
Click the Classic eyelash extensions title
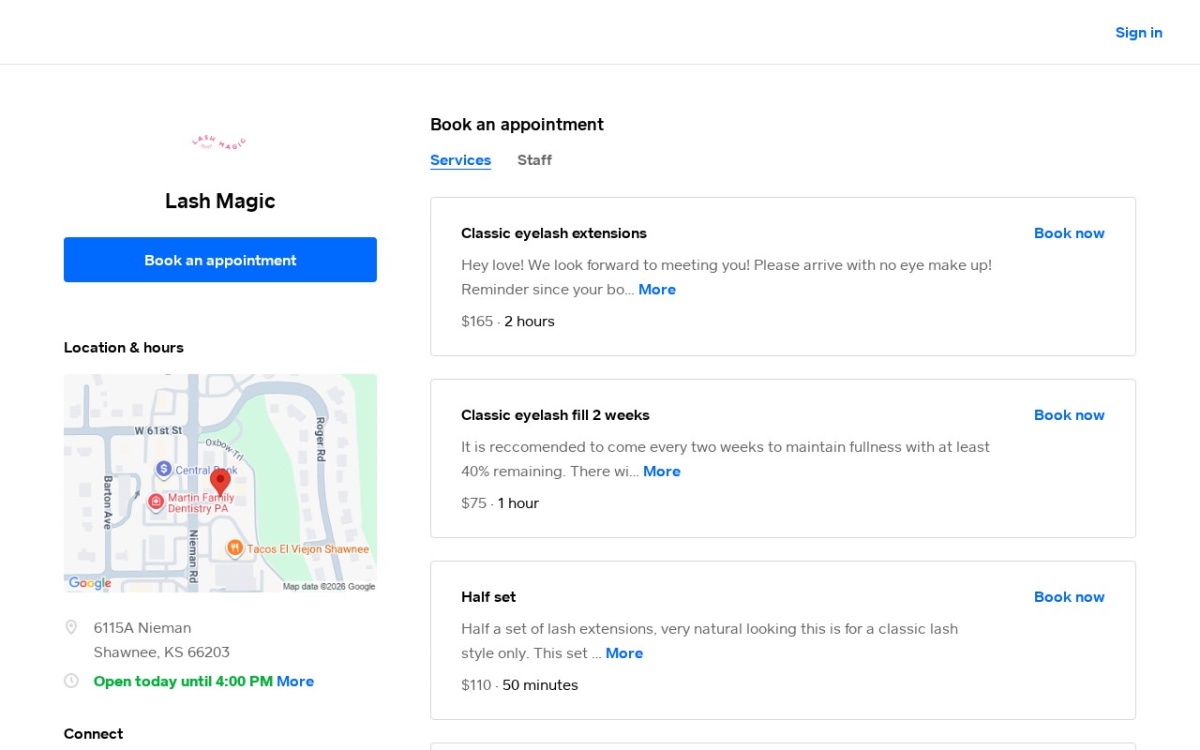tap(554, 233)
